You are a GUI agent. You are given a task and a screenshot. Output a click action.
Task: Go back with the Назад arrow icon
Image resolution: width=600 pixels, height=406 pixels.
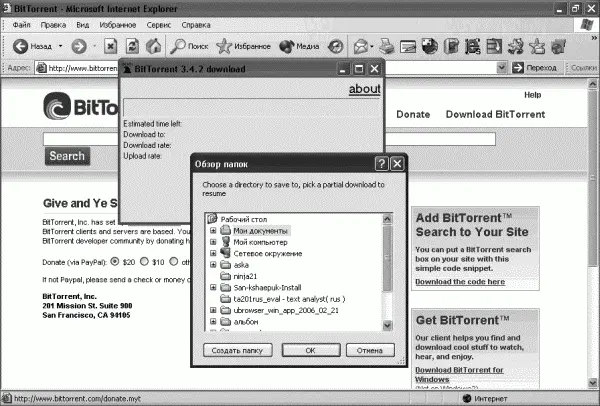coord(20,47)
